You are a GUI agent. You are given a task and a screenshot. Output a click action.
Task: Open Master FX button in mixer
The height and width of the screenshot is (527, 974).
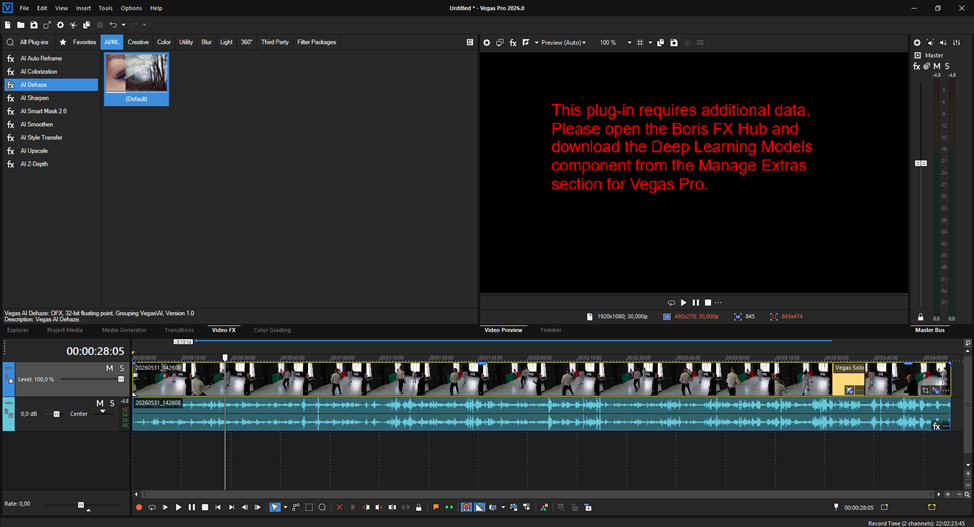point(916,66)
